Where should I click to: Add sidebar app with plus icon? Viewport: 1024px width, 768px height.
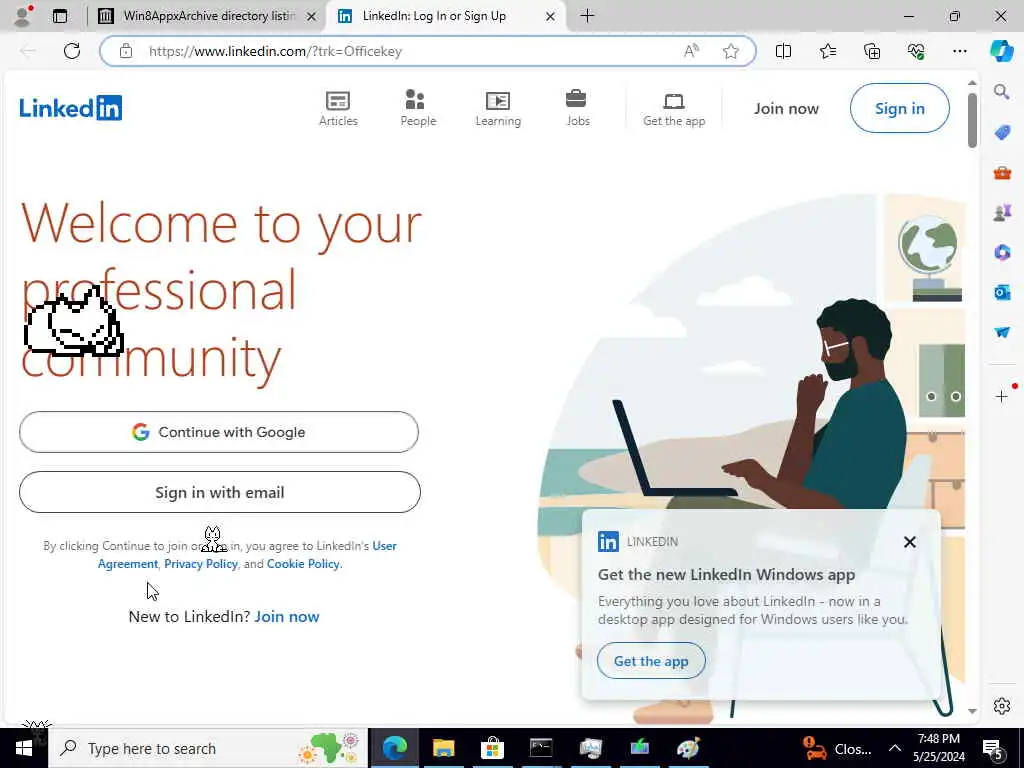pyautogui.click(x=1002, y=396)
